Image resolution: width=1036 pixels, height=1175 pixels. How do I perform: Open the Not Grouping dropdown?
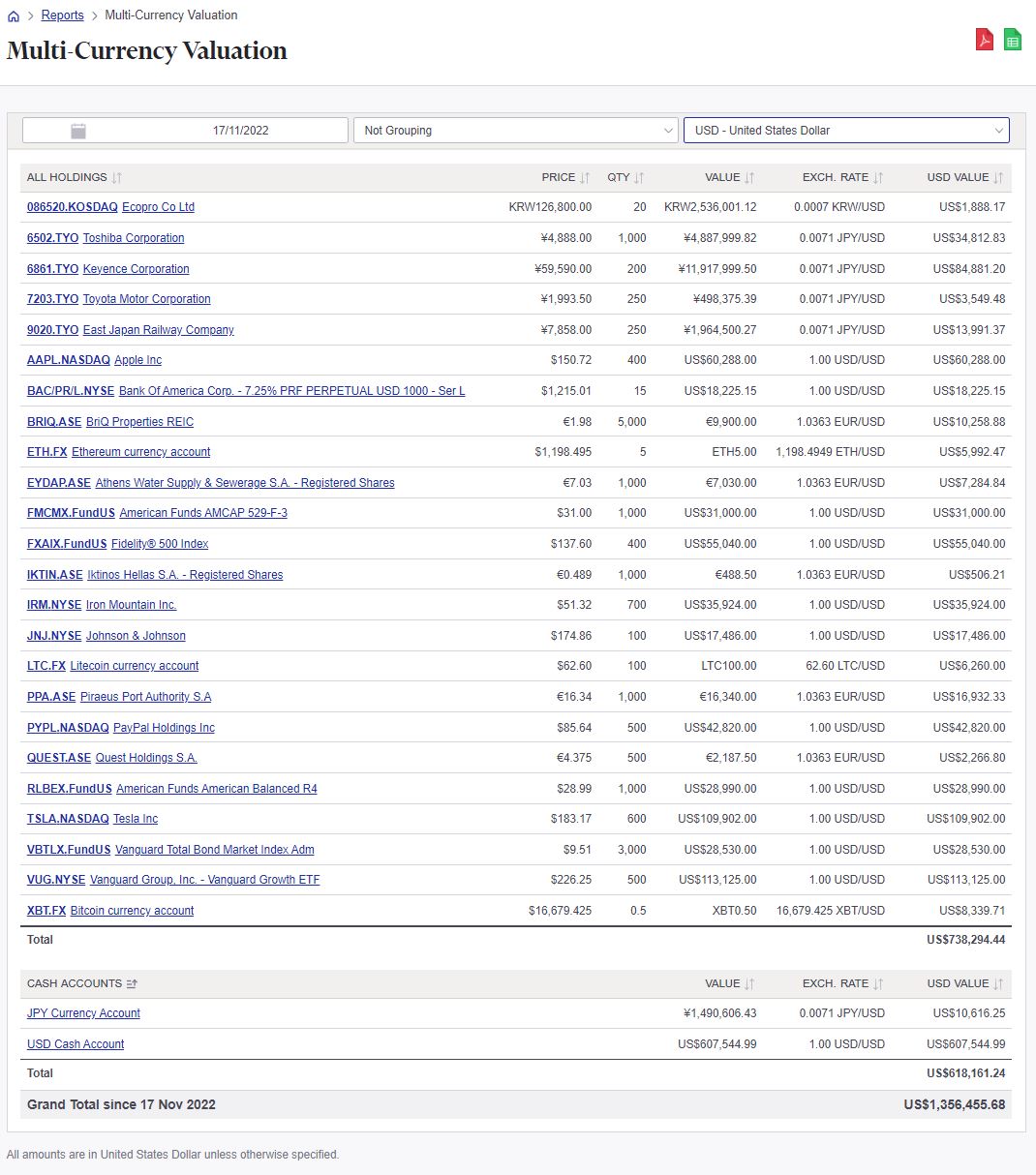tap(515, 131)
